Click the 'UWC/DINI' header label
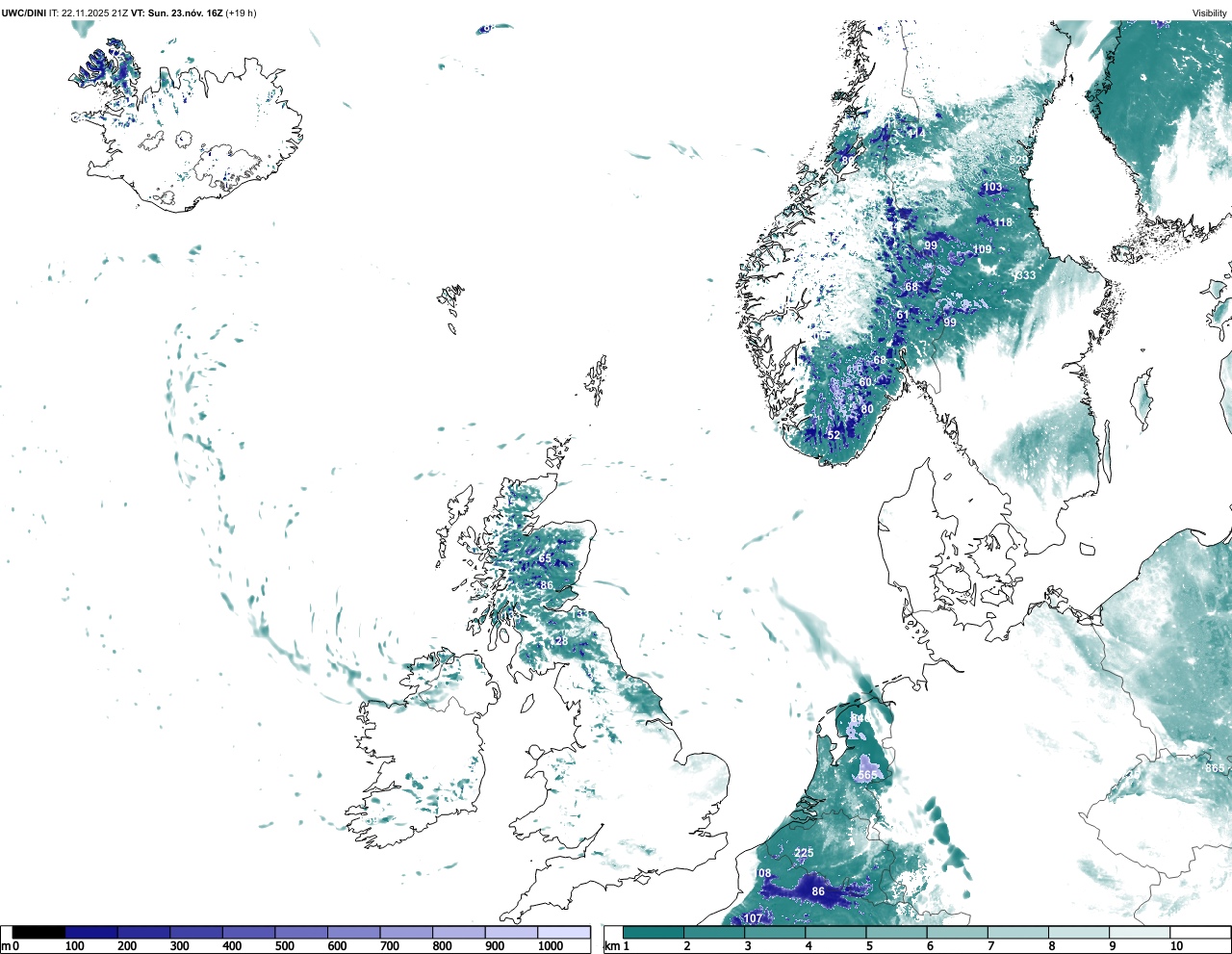The image size is (1232, 954). point(24,13)
